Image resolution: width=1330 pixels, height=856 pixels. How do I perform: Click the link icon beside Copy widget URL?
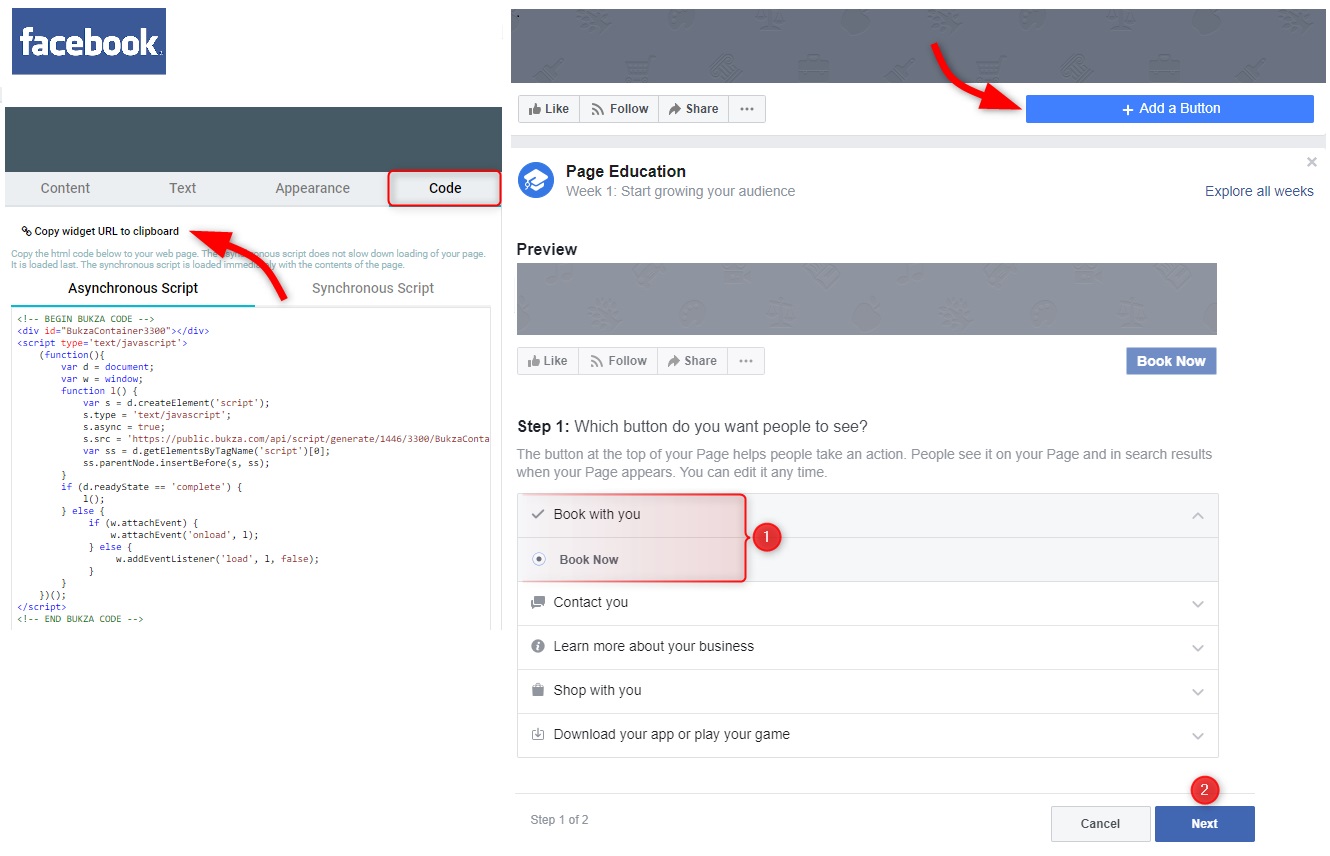(x=26, y=230)
